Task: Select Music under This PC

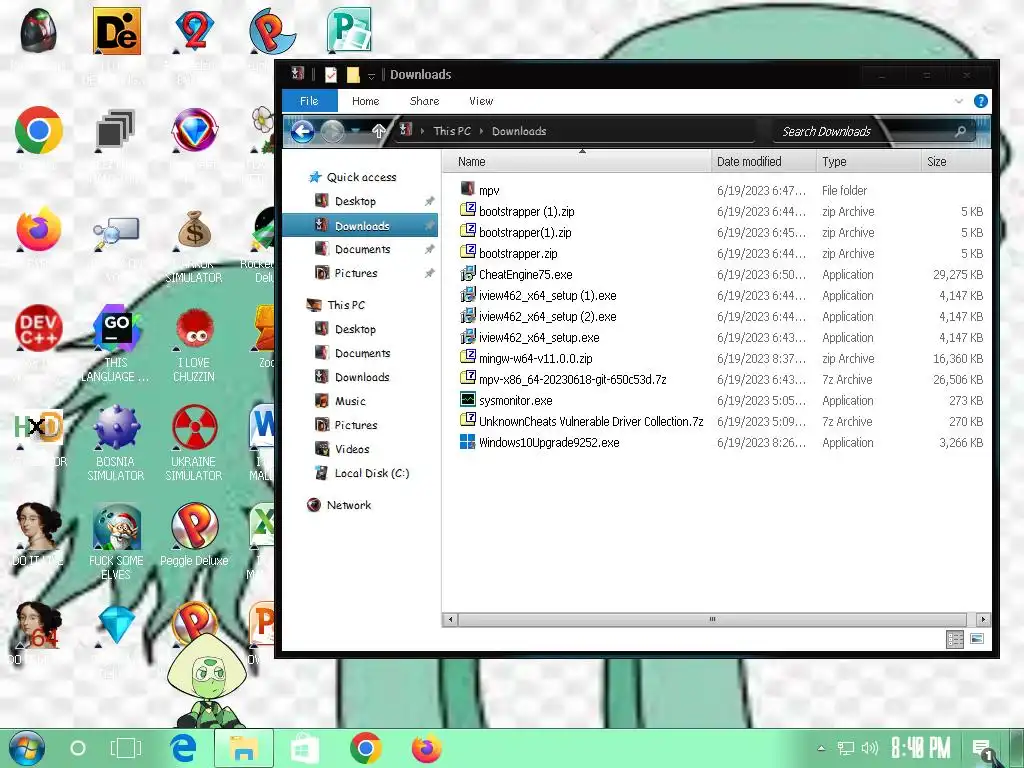Action: click(x=350, y=401)
